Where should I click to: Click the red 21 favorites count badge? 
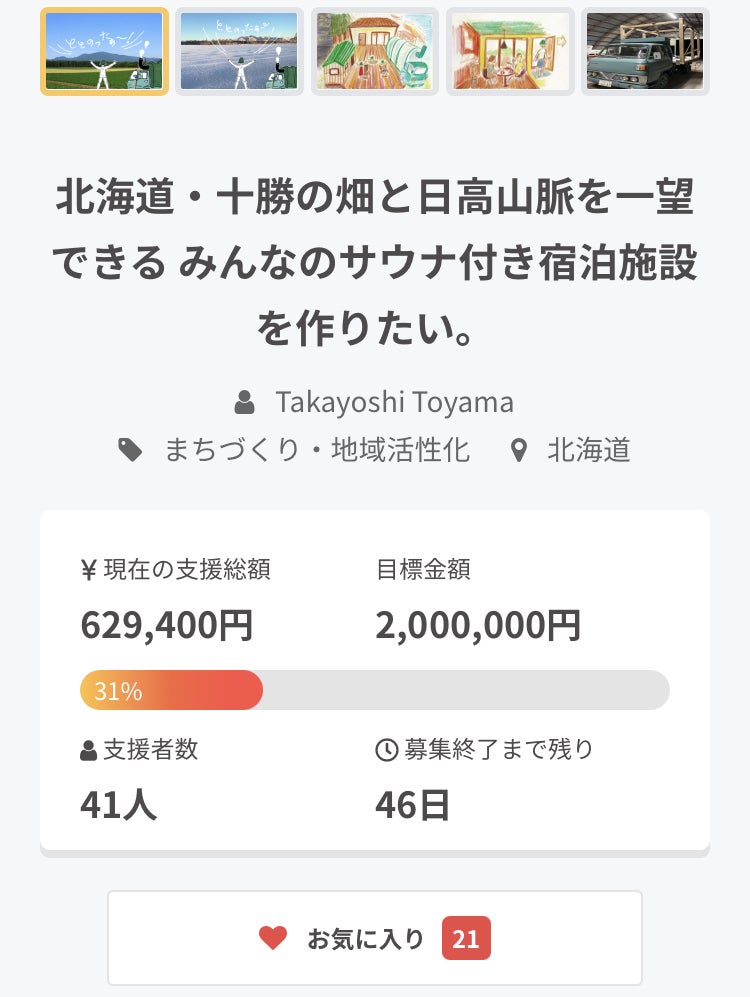pyautogui.click(x=466, y=938)
